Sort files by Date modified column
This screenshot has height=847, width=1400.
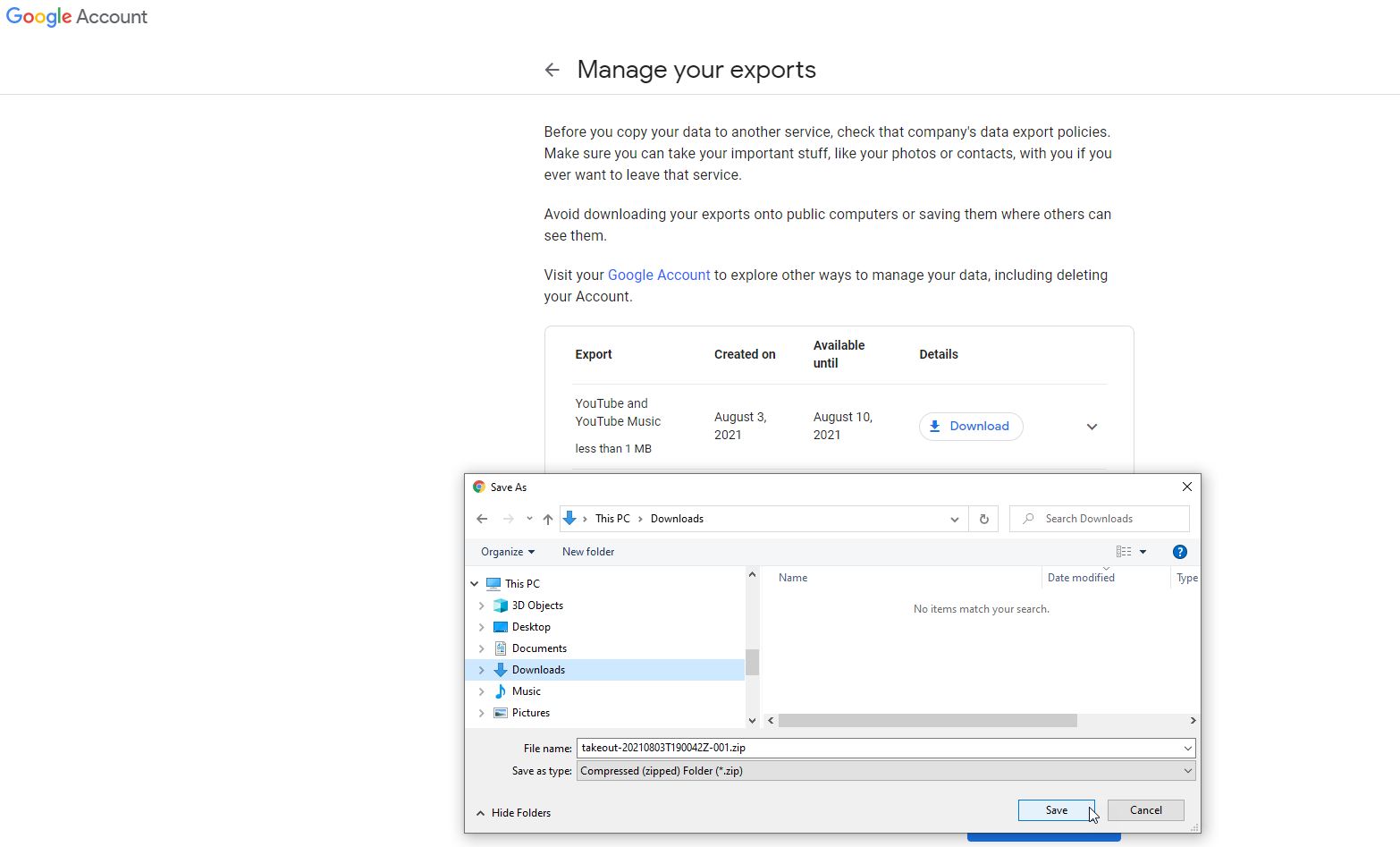(1081, 578)
